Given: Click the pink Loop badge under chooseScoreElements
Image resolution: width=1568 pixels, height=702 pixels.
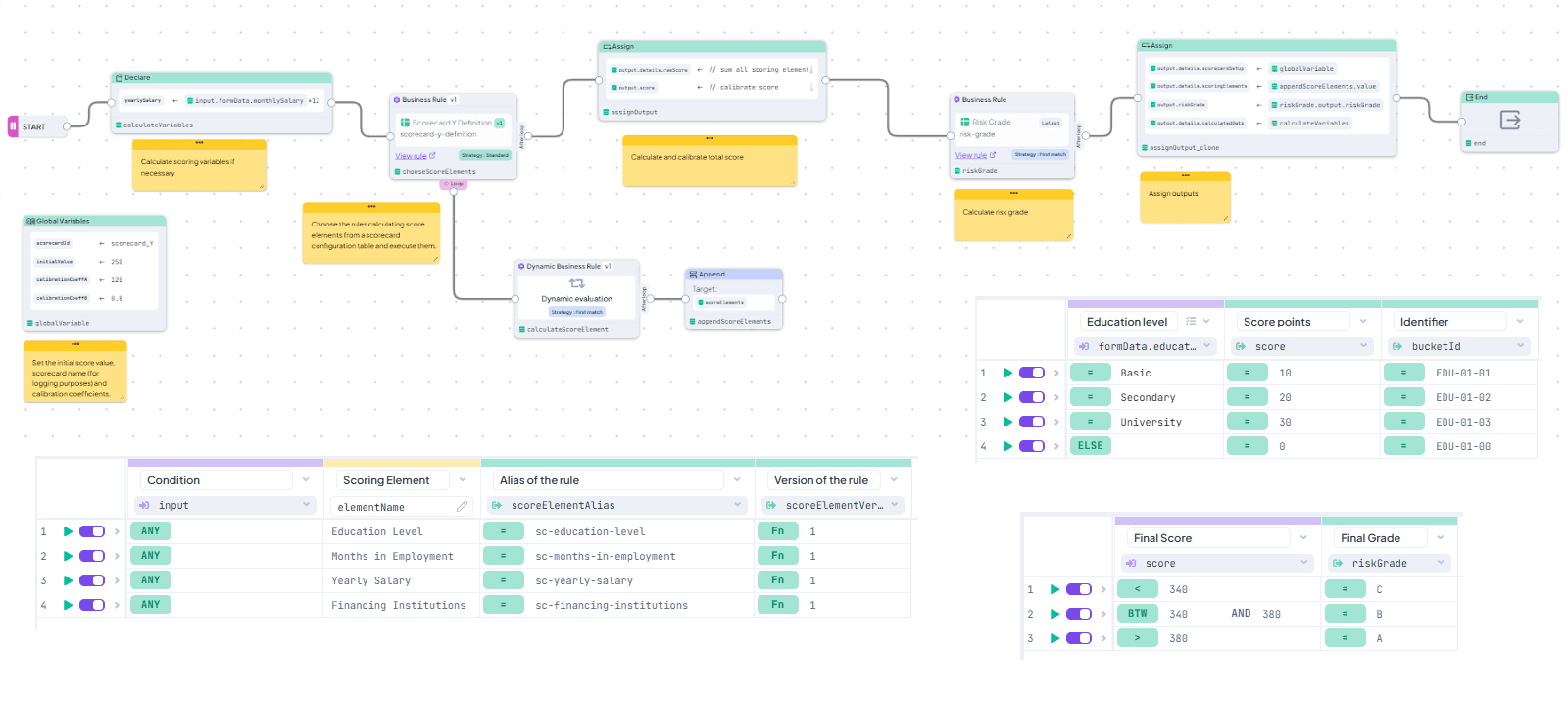Looking at the screenshot, I should coord(454,184).
